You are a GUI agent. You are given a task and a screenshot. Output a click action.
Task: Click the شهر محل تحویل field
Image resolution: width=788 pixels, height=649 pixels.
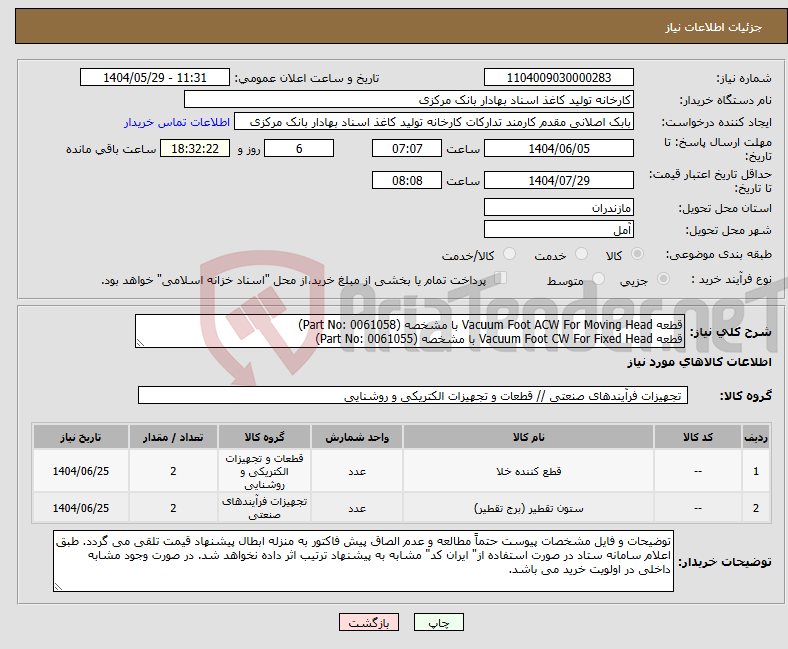(558, 229)
